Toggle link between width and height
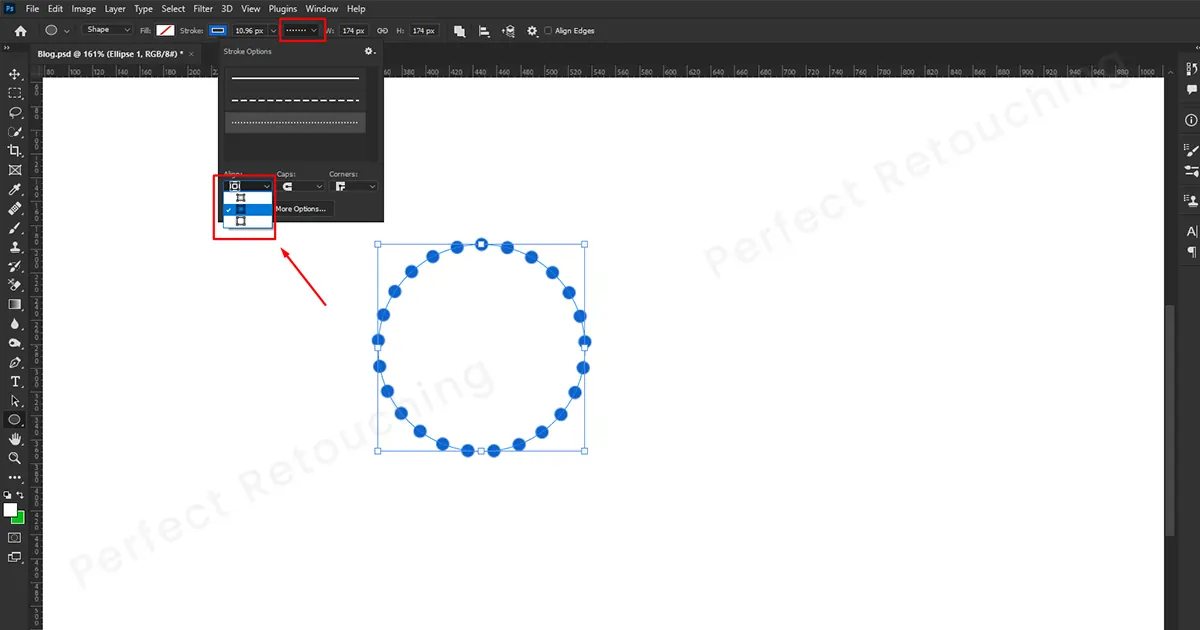Viewport: 1200px width, 630px height. pos(382,31)
